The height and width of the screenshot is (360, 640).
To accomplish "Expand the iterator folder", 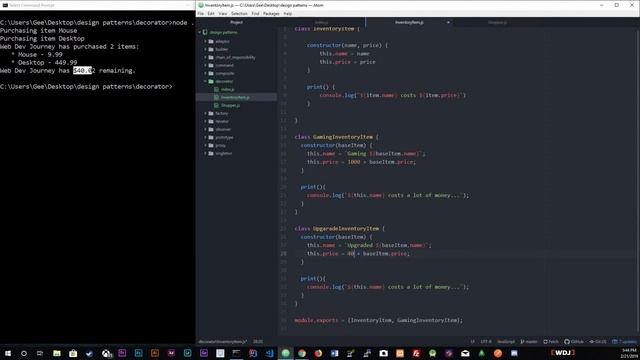I will click(x=205, y=121).
